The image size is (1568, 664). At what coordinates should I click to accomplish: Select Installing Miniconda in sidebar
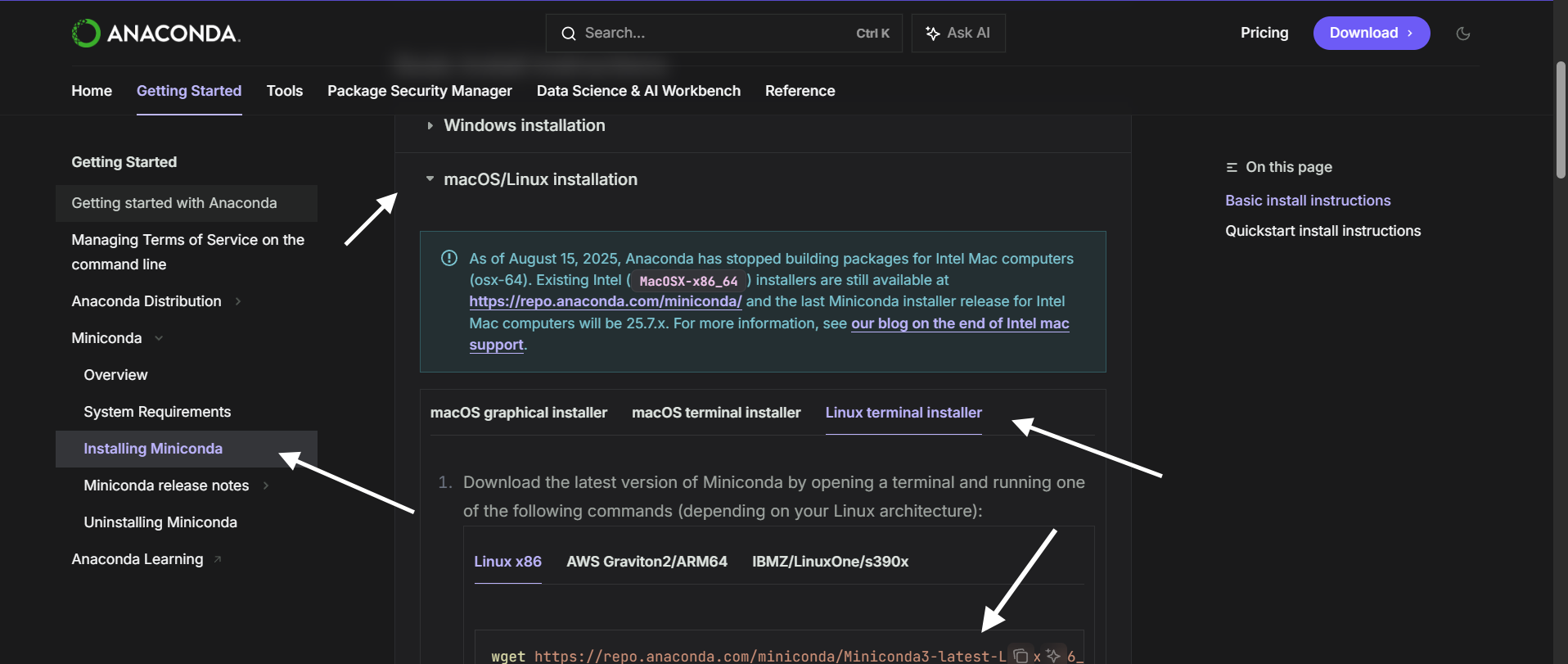(187, 449)
